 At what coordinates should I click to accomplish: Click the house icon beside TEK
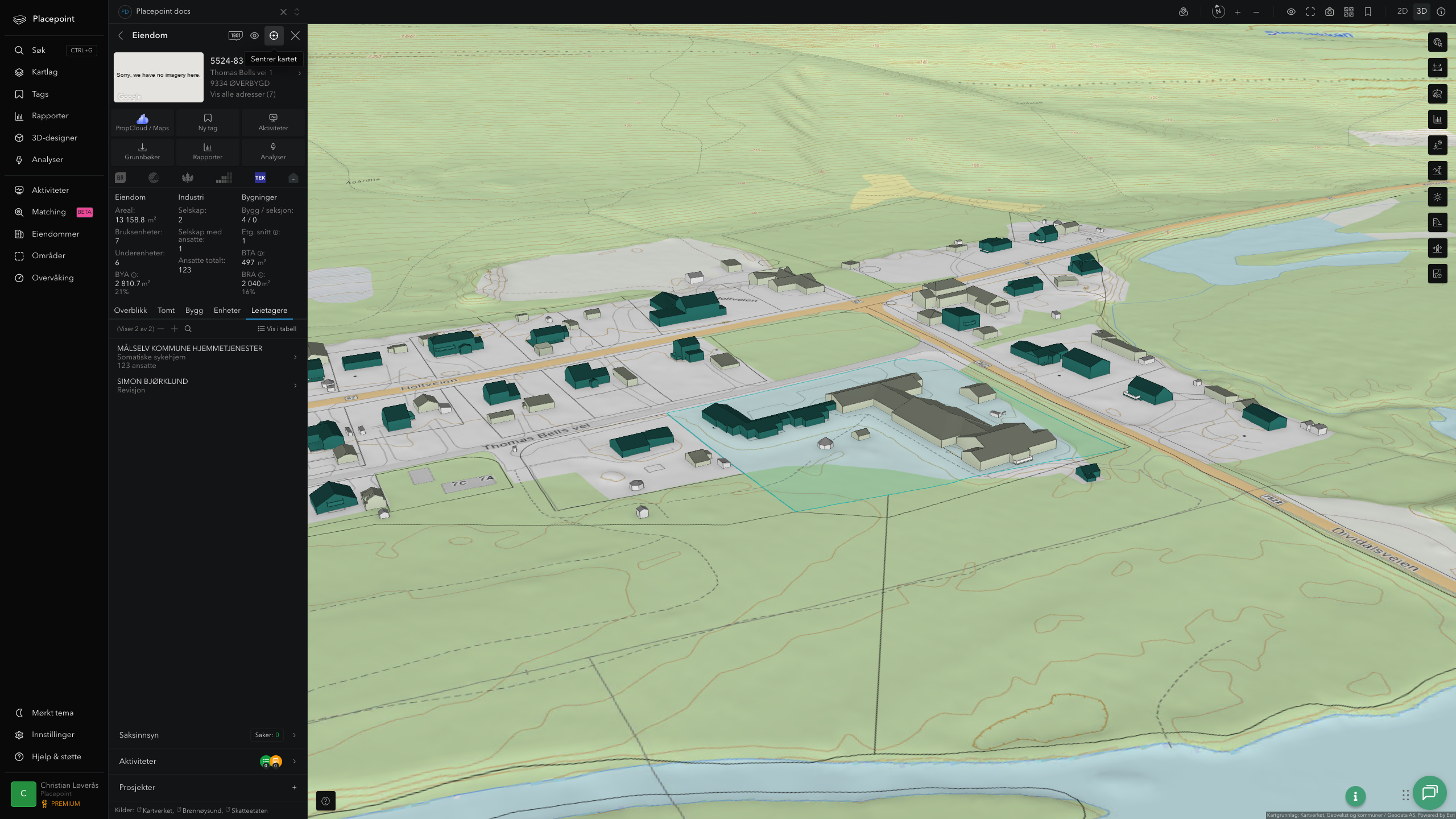[293, 178]
